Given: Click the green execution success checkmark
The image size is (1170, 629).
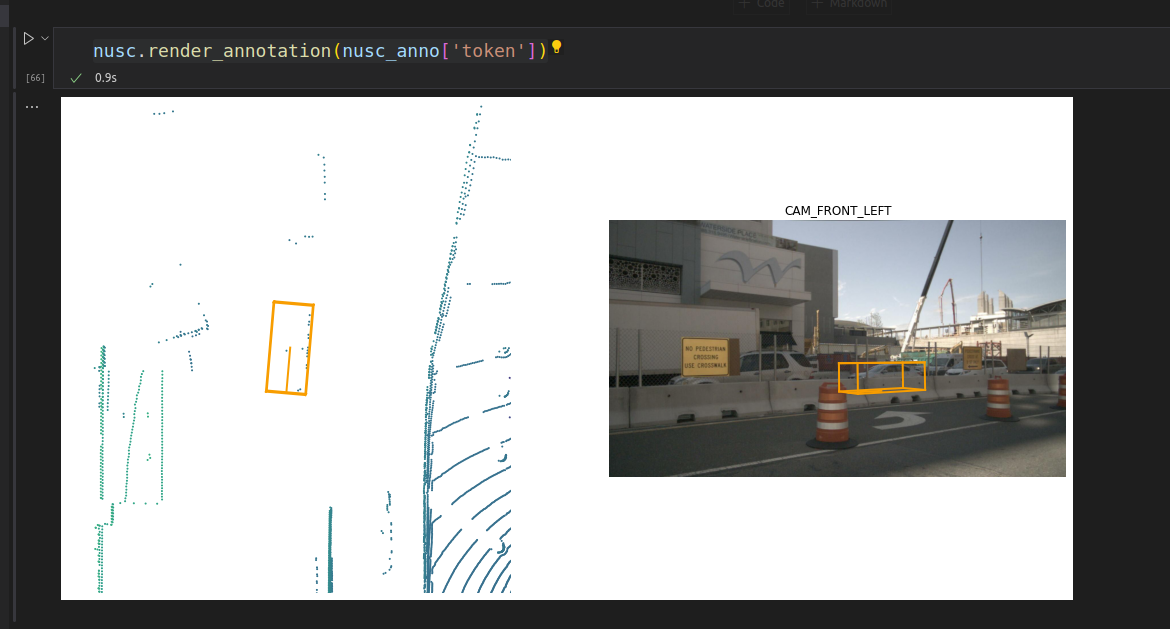Looking at the screenshot, I should coord(75,76).
